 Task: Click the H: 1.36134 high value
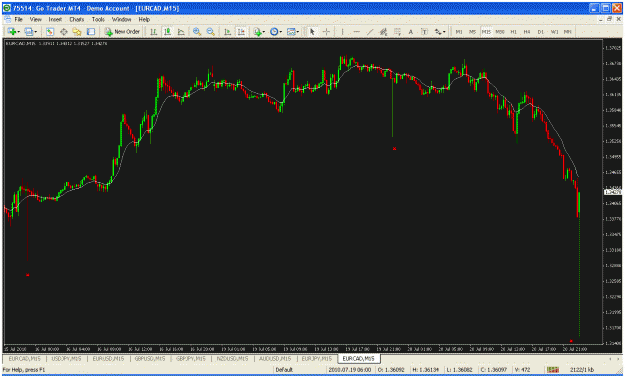426,370
